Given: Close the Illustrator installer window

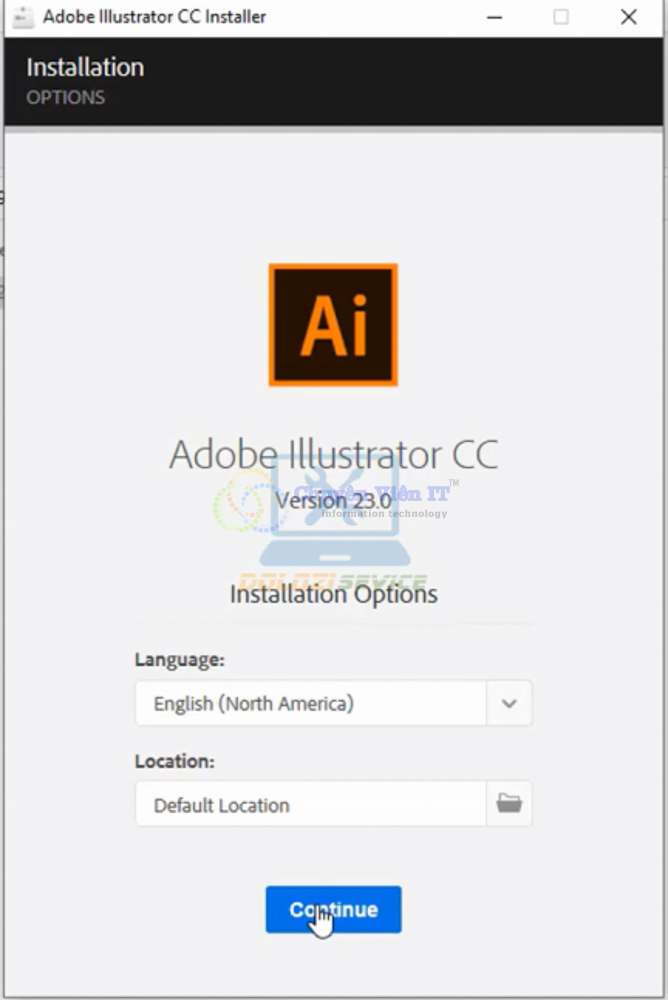Looking at the screenshot, I should tap(628, 17).
